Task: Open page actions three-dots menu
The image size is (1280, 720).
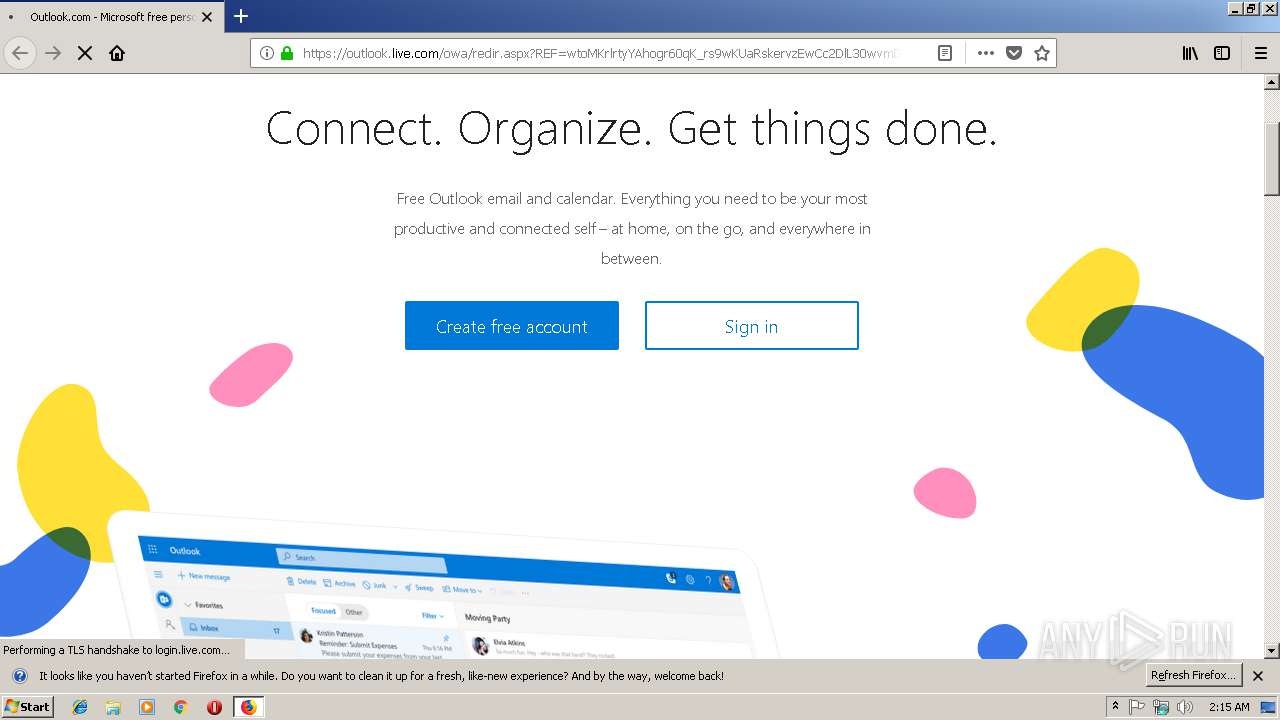Action: click(986, 53)
